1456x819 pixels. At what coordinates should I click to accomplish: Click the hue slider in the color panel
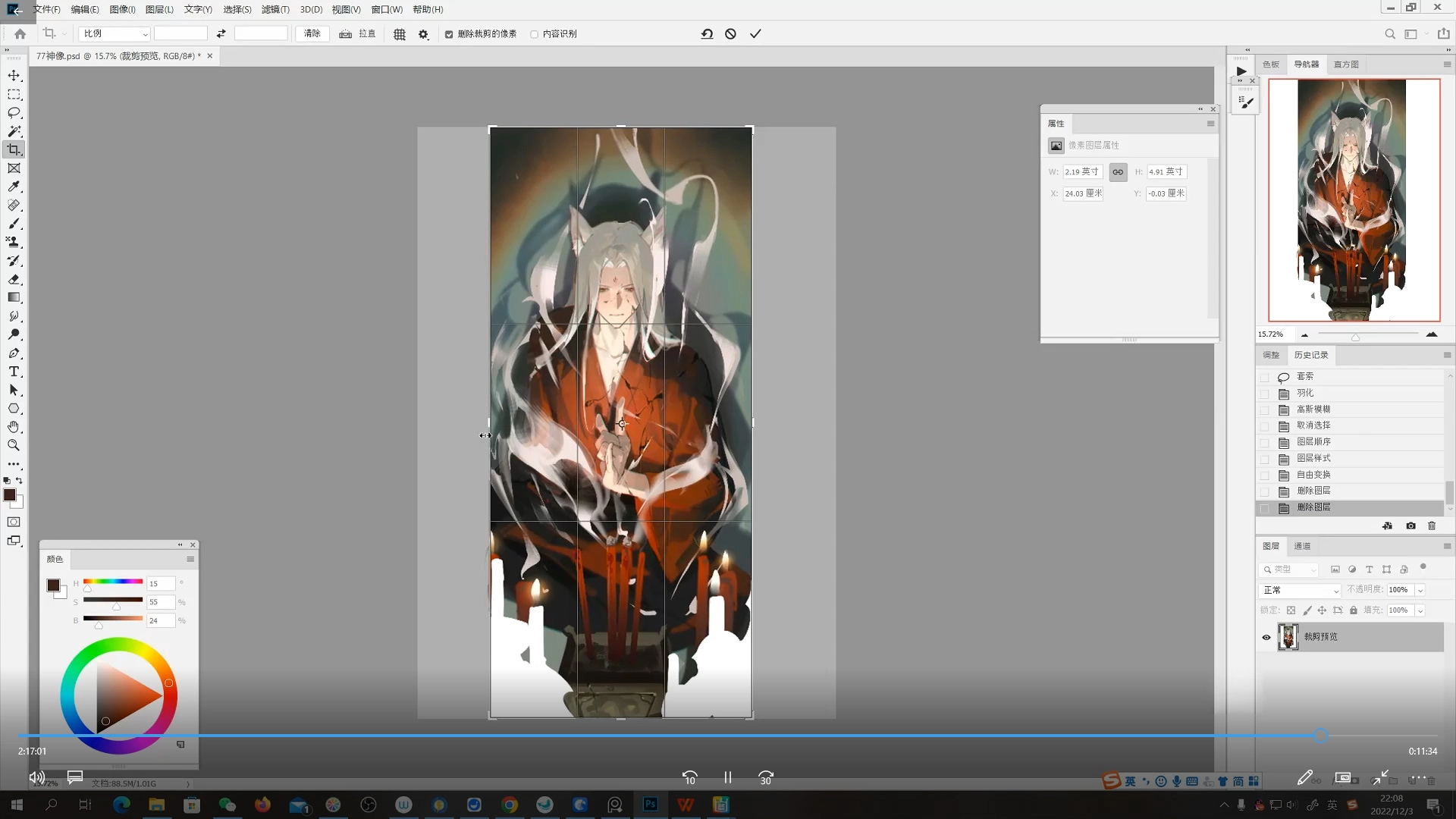(x=113, y=582)
